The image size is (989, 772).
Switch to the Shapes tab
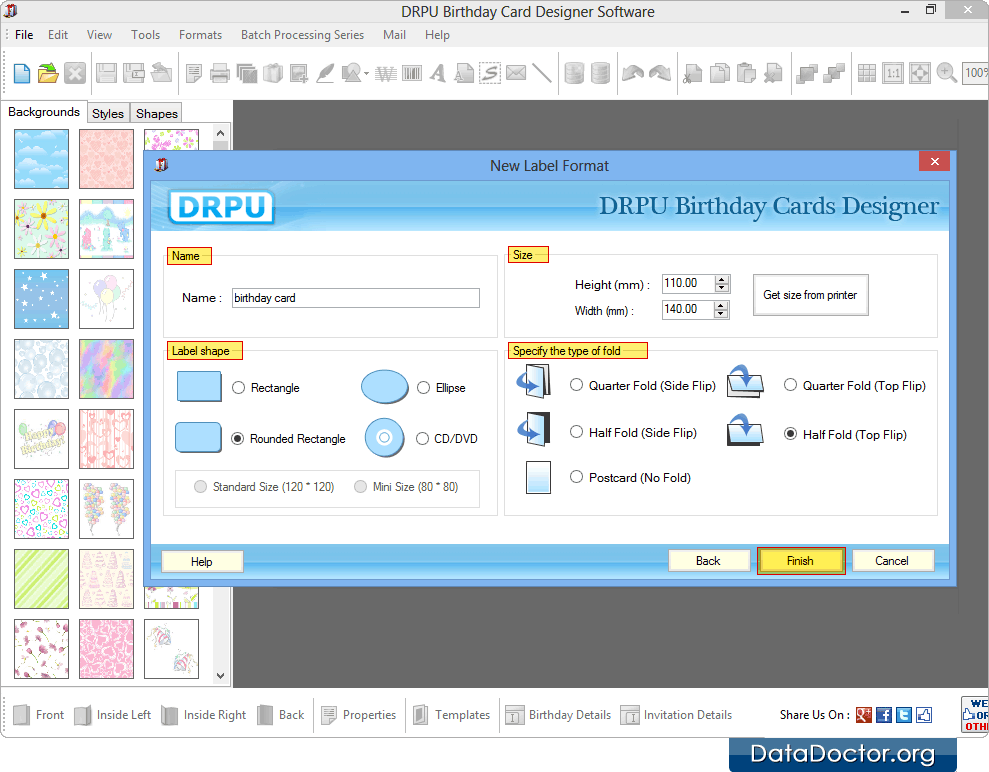156,114
